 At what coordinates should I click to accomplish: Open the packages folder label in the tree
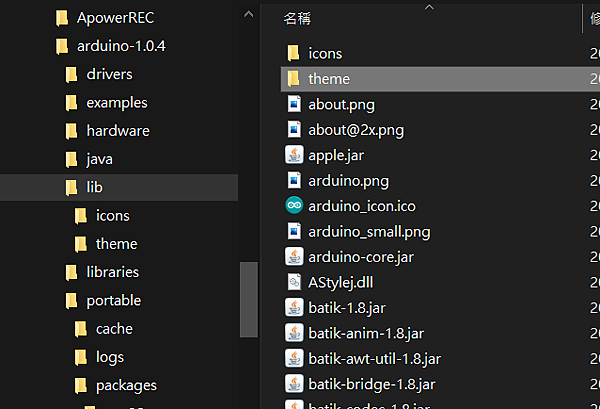(x=127, y=386)
